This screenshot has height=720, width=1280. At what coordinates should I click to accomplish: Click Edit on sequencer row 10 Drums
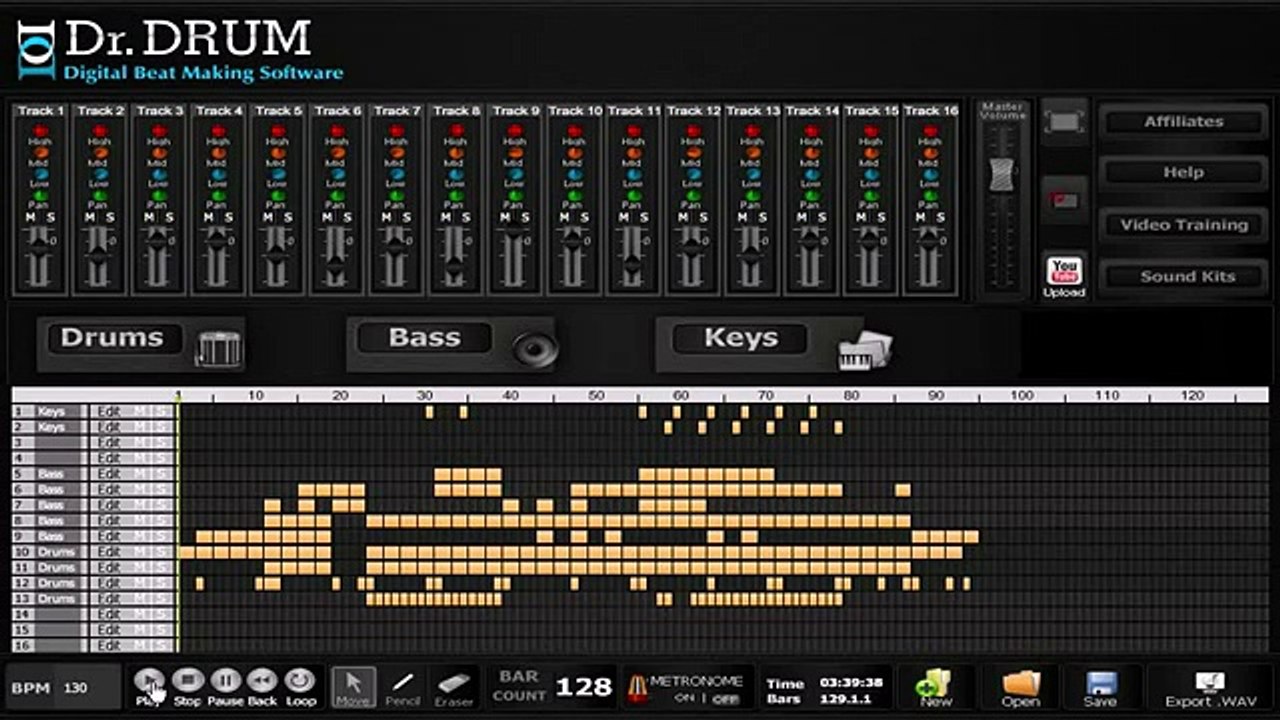tap(108, 552)
